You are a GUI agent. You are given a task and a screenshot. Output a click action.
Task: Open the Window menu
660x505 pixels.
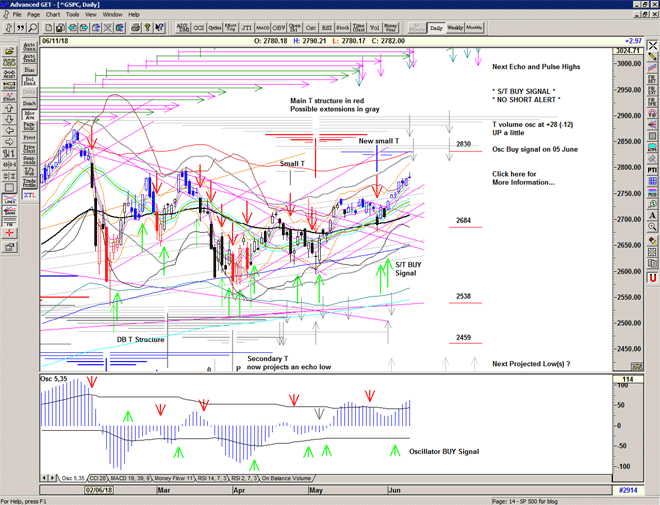tap(112, 15)
